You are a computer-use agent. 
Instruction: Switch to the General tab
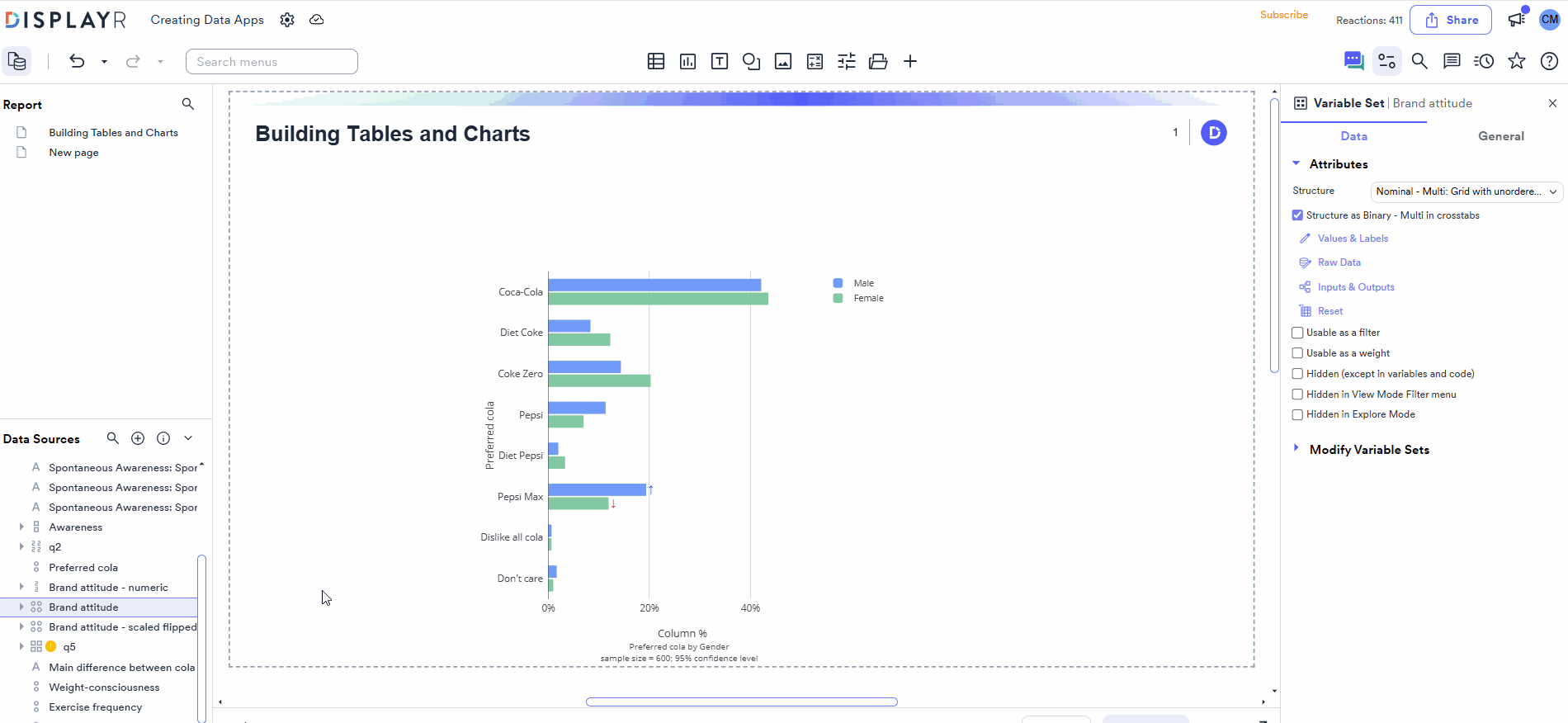coord(1501,136)
